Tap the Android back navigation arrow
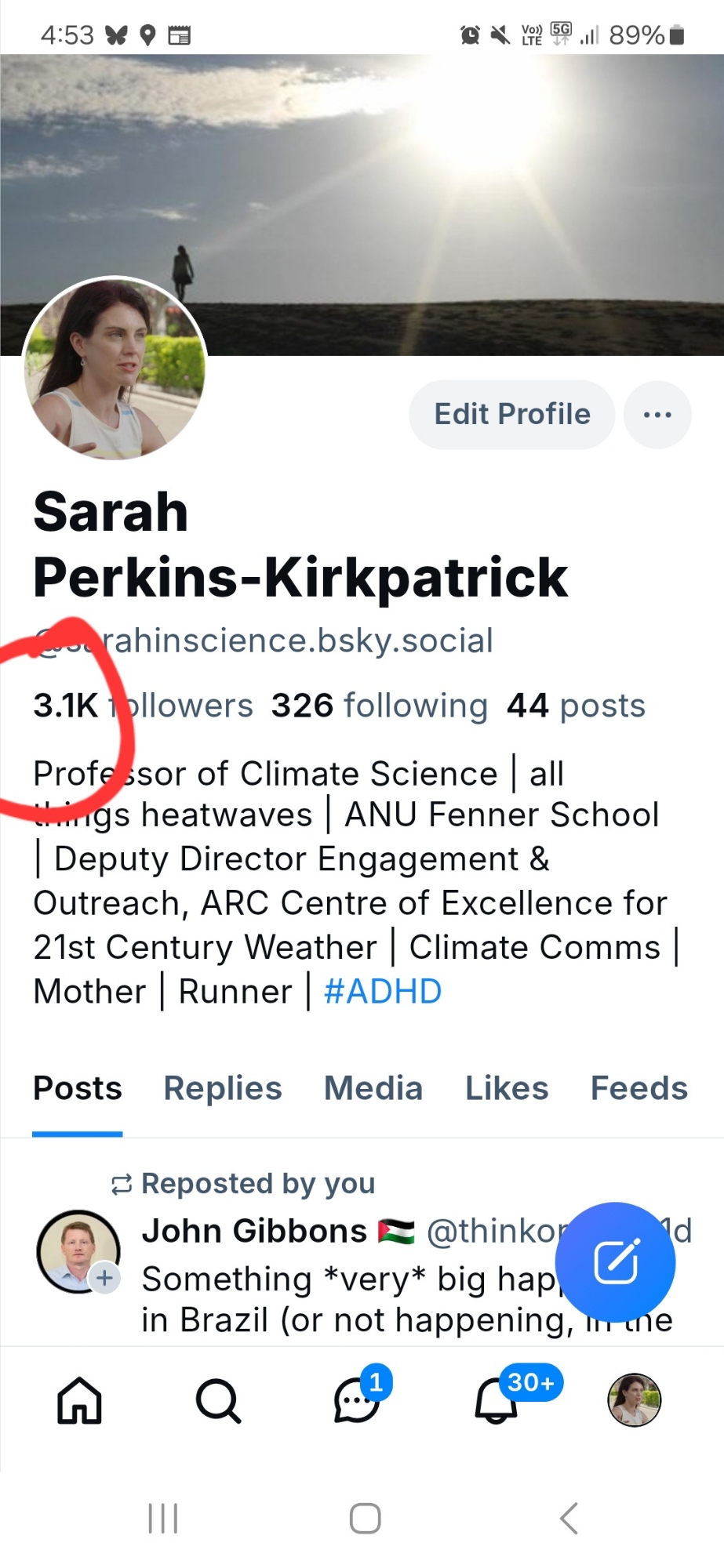The width and height of the screenshot is (724, 1568). [x=569, y=1519]
